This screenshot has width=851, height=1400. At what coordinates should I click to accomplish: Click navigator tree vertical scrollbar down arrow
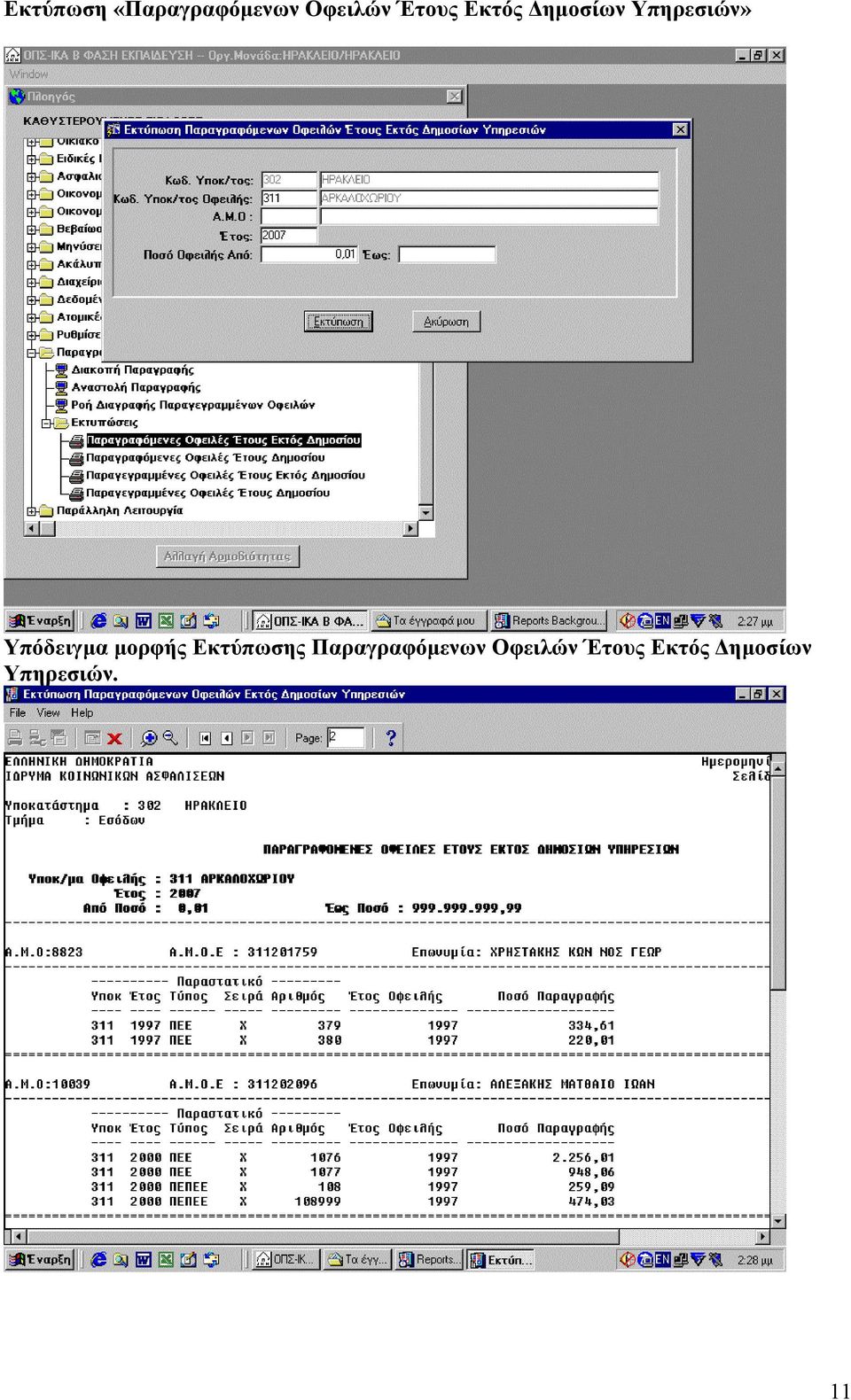coord(426,513)
